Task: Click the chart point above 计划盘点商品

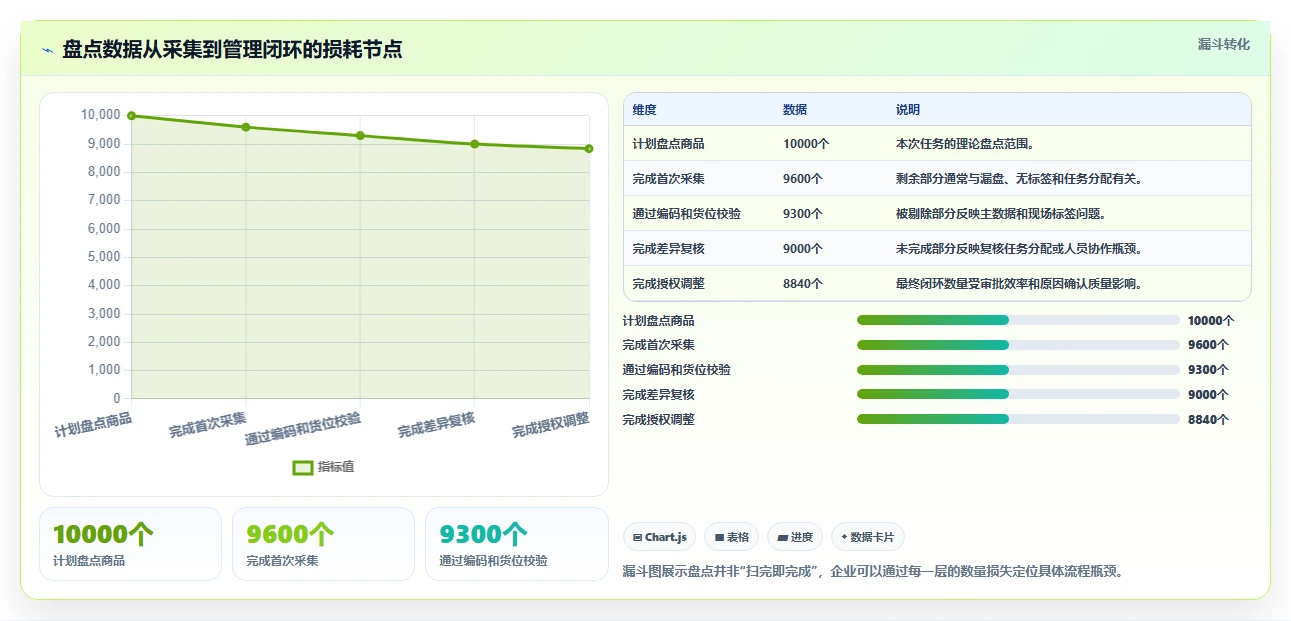Action: 131,116
